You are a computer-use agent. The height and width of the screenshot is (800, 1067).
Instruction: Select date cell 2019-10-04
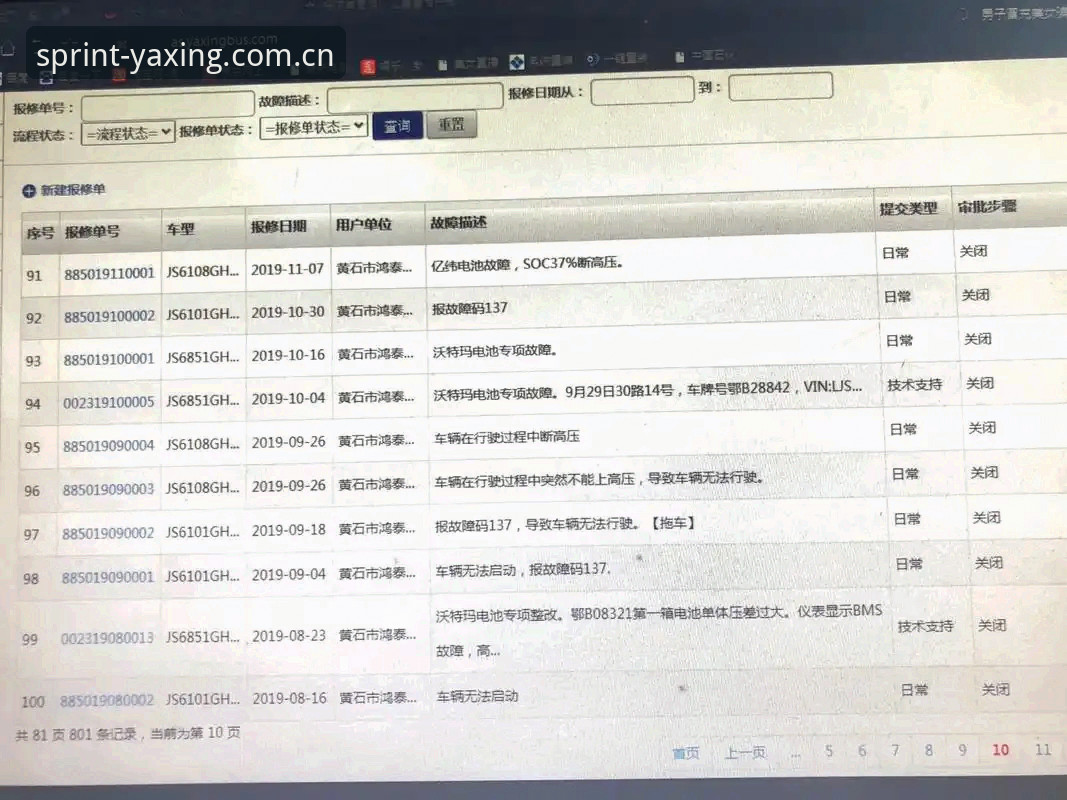[x=289, y=399]
